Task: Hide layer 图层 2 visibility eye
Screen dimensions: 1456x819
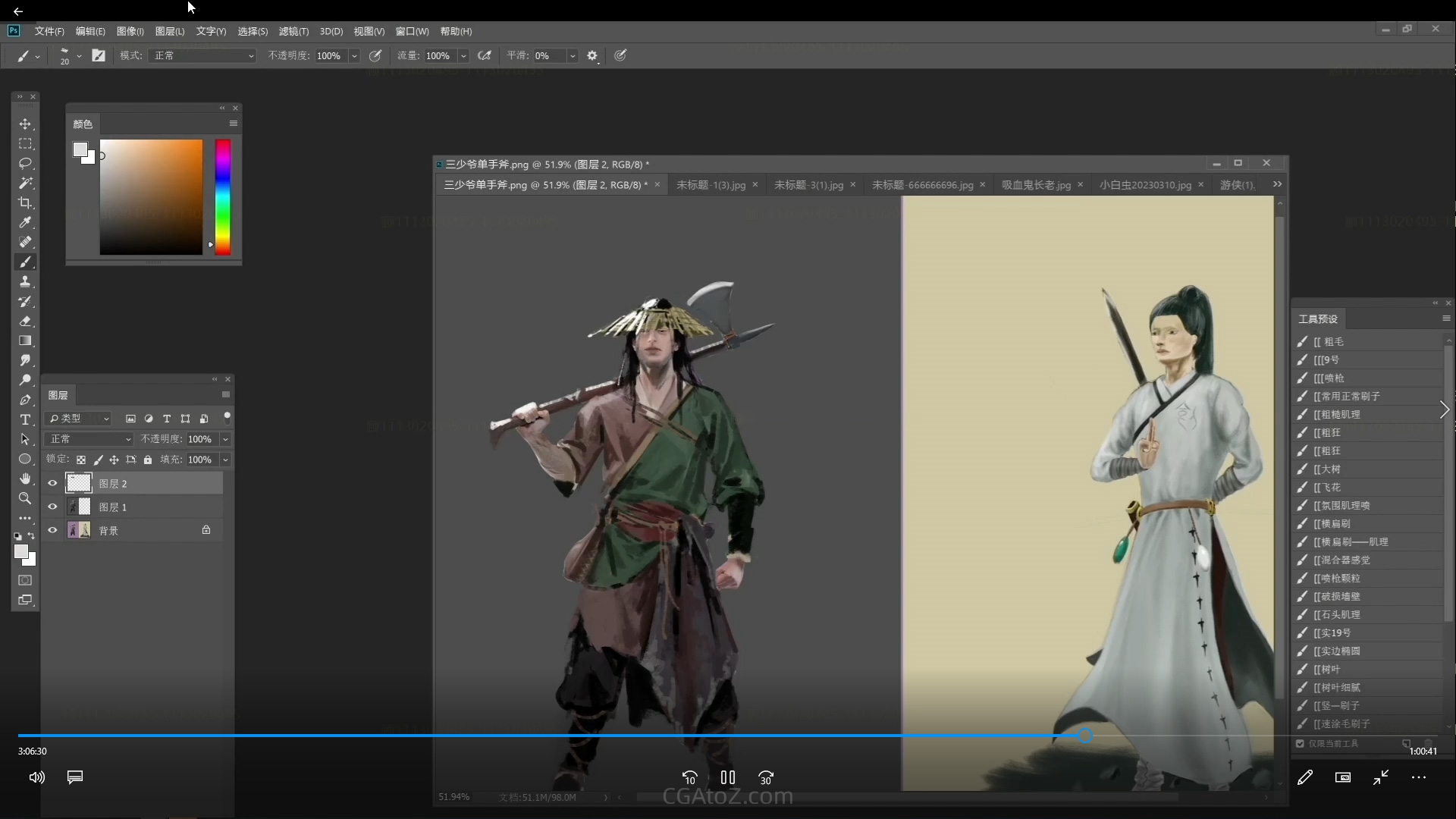Action: 52,483
